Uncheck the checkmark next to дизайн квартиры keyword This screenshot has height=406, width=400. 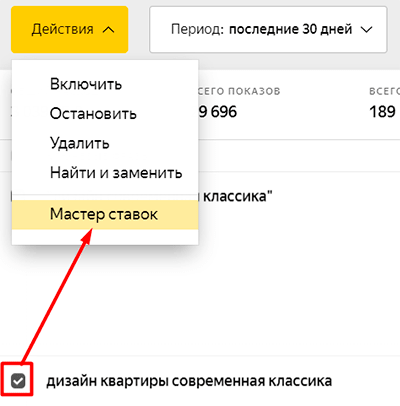click(x=18, y=381)
